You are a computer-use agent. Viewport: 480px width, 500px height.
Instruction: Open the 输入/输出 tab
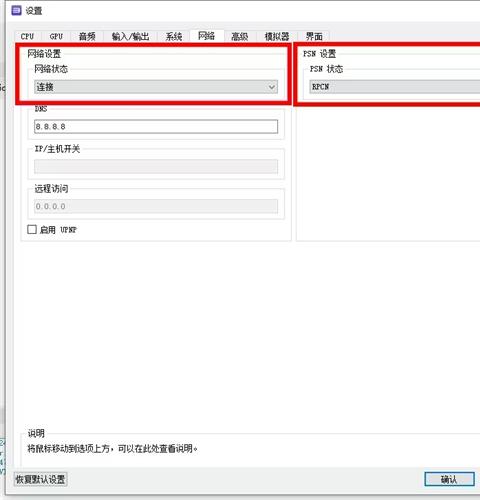(x=130, y=36)
